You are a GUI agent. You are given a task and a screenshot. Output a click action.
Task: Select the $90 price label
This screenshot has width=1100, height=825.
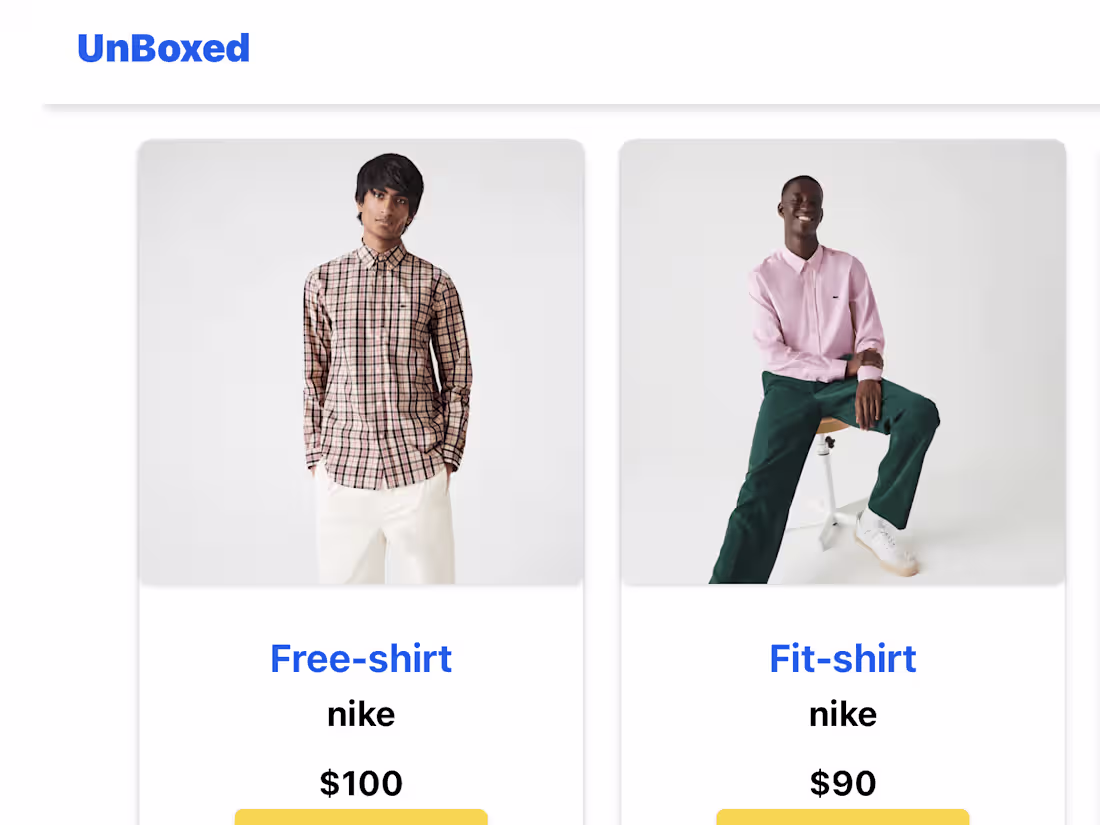pos(842,783)
